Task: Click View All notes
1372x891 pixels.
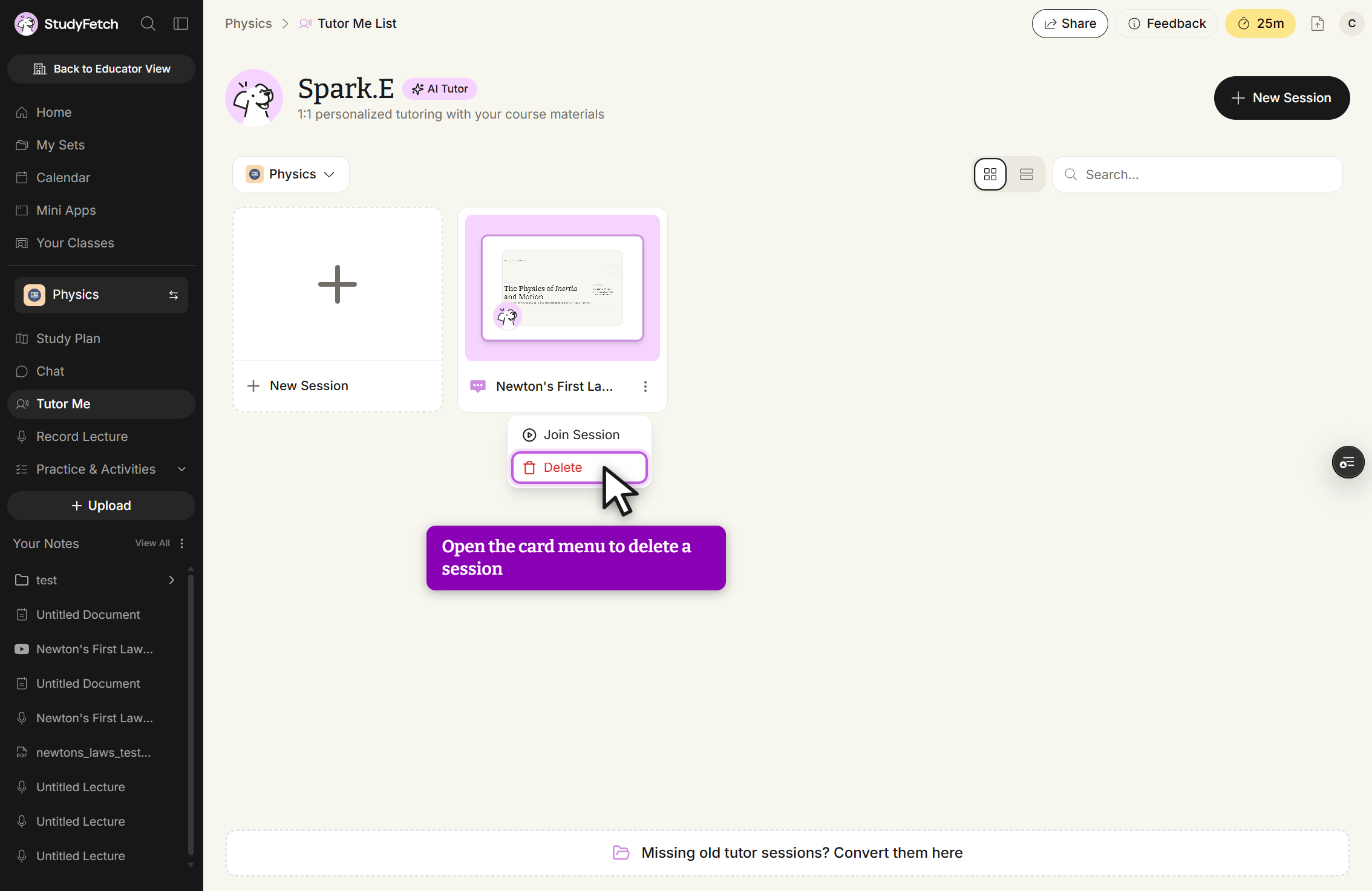Action: click(x=152, y=543)
